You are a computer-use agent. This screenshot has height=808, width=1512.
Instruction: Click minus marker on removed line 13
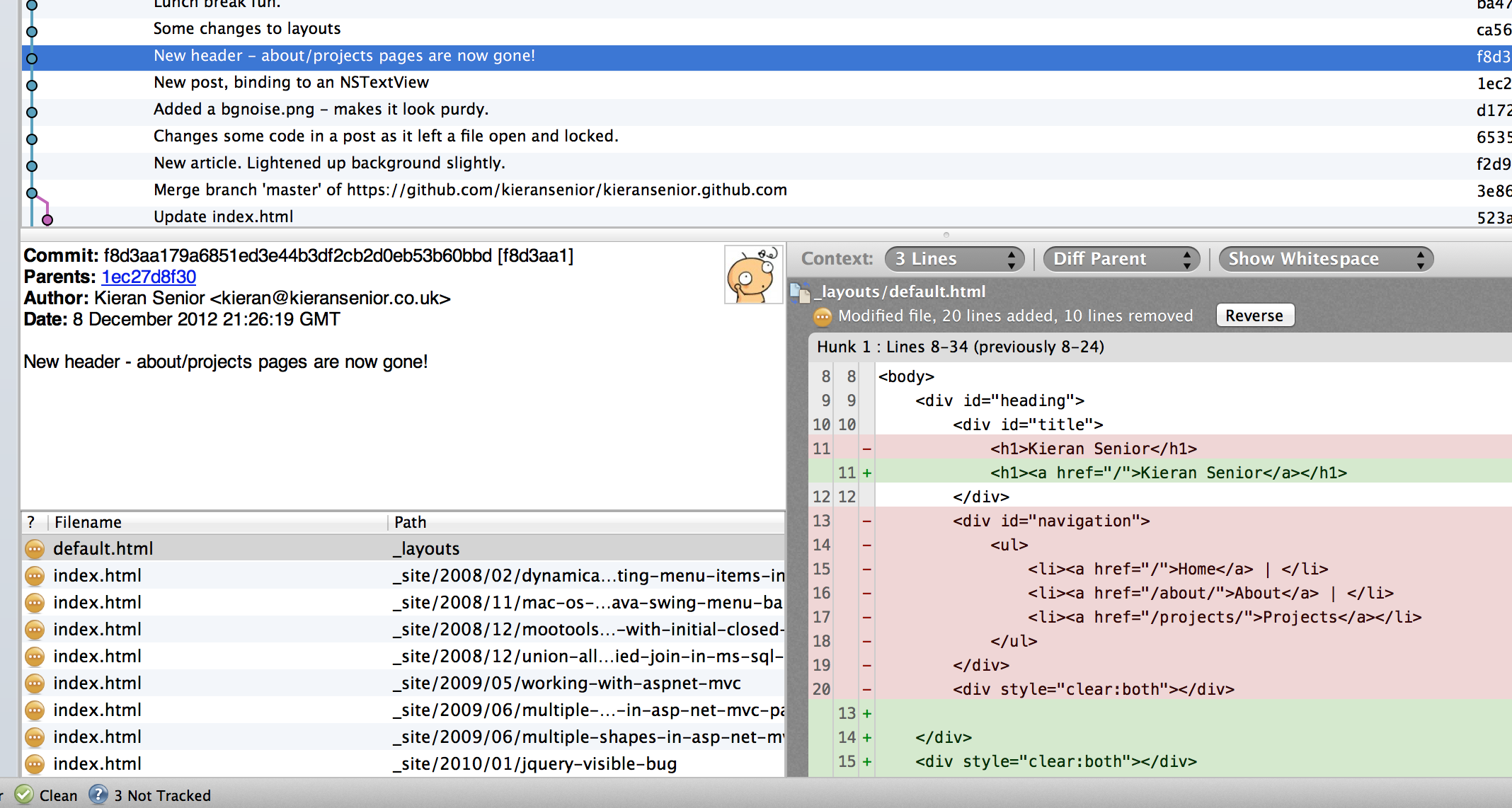[867, 521]
